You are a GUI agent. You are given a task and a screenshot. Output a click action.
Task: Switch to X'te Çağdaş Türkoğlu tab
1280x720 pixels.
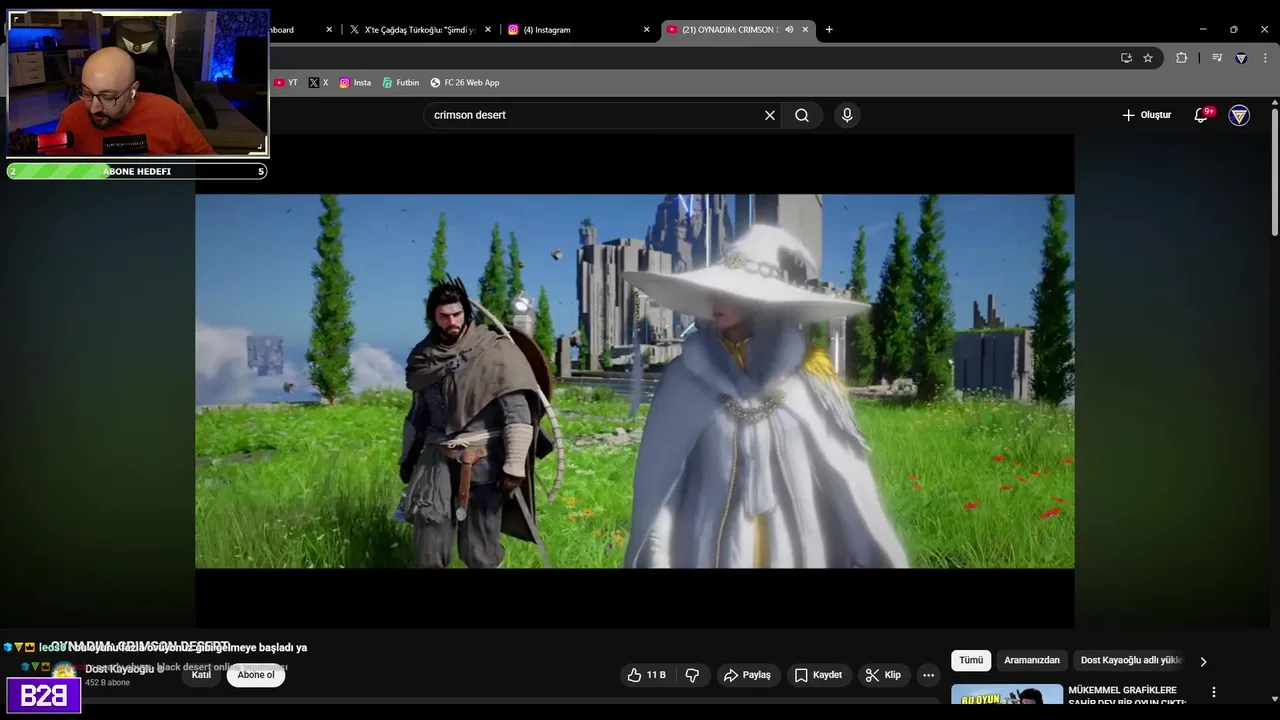[x=419, y=30]
